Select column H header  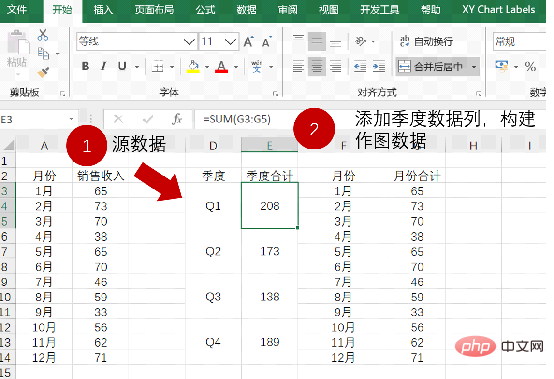point(473,145)
